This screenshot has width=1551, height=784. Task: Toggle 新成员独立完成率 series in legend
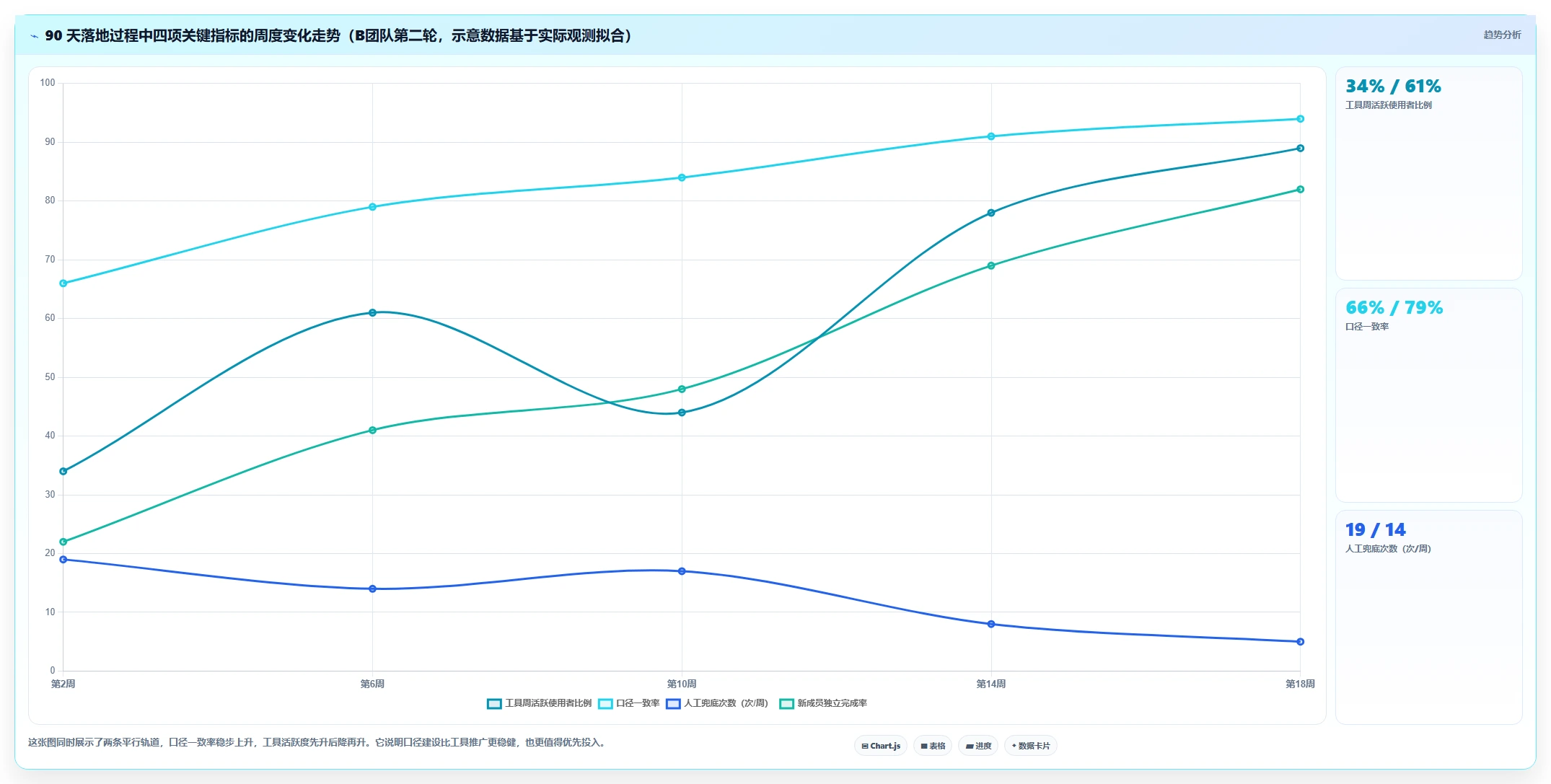point(823,703)
